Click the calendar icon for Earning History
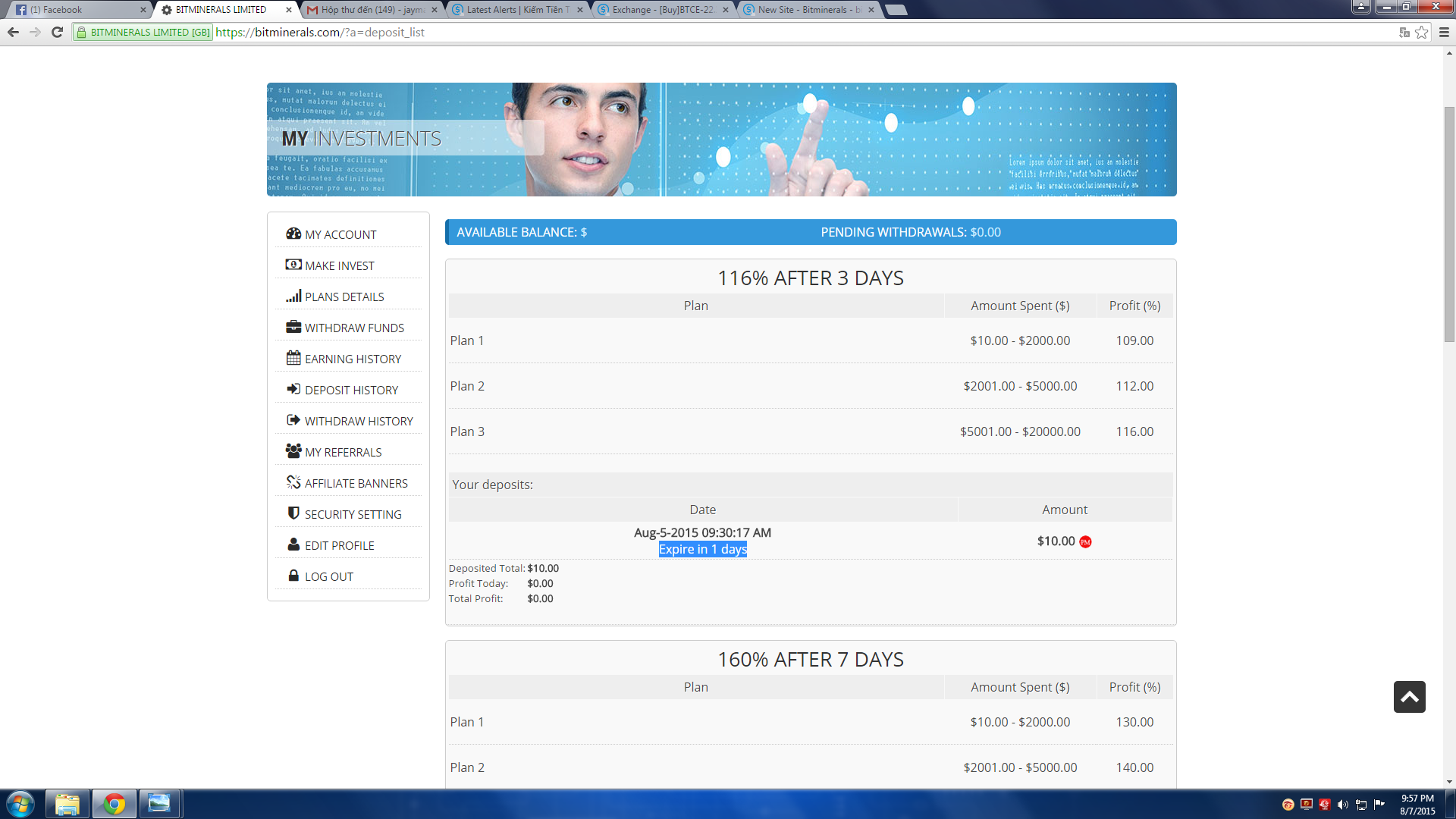The height and width of the screenshot is (819, 1456). [x=293, y=358]
